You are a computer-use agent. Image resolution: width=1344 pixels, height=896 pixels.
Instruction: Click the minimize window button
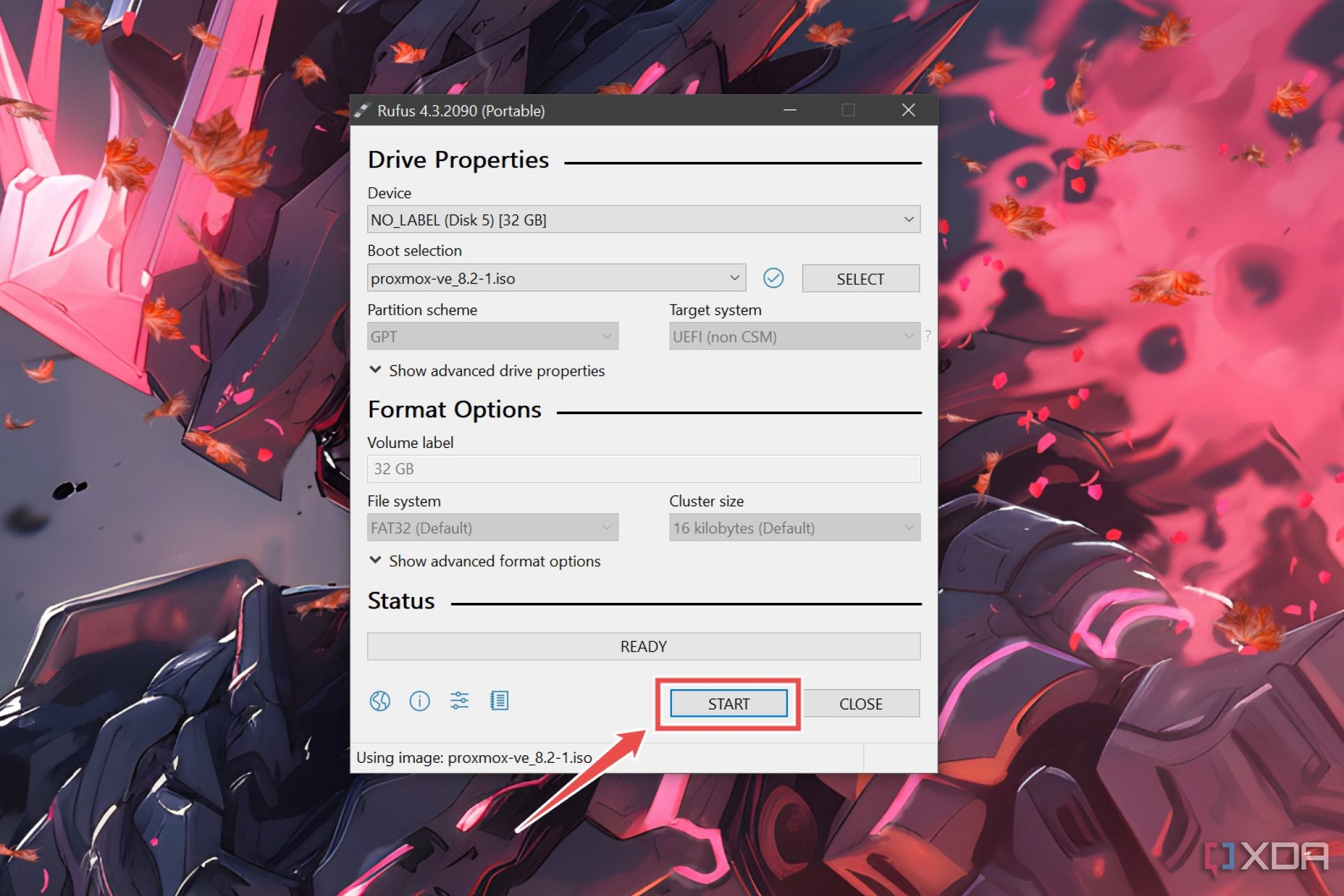coord(790,110)
